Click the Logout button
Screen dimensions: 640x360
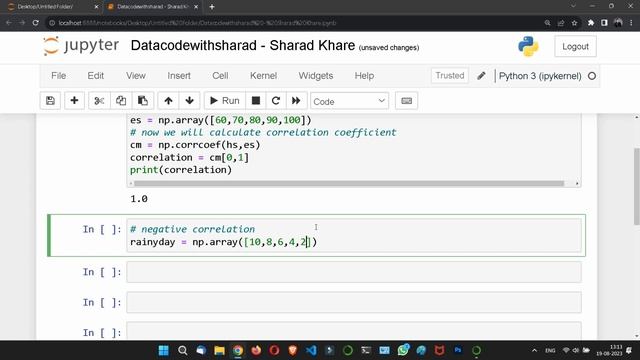point(575,46)
